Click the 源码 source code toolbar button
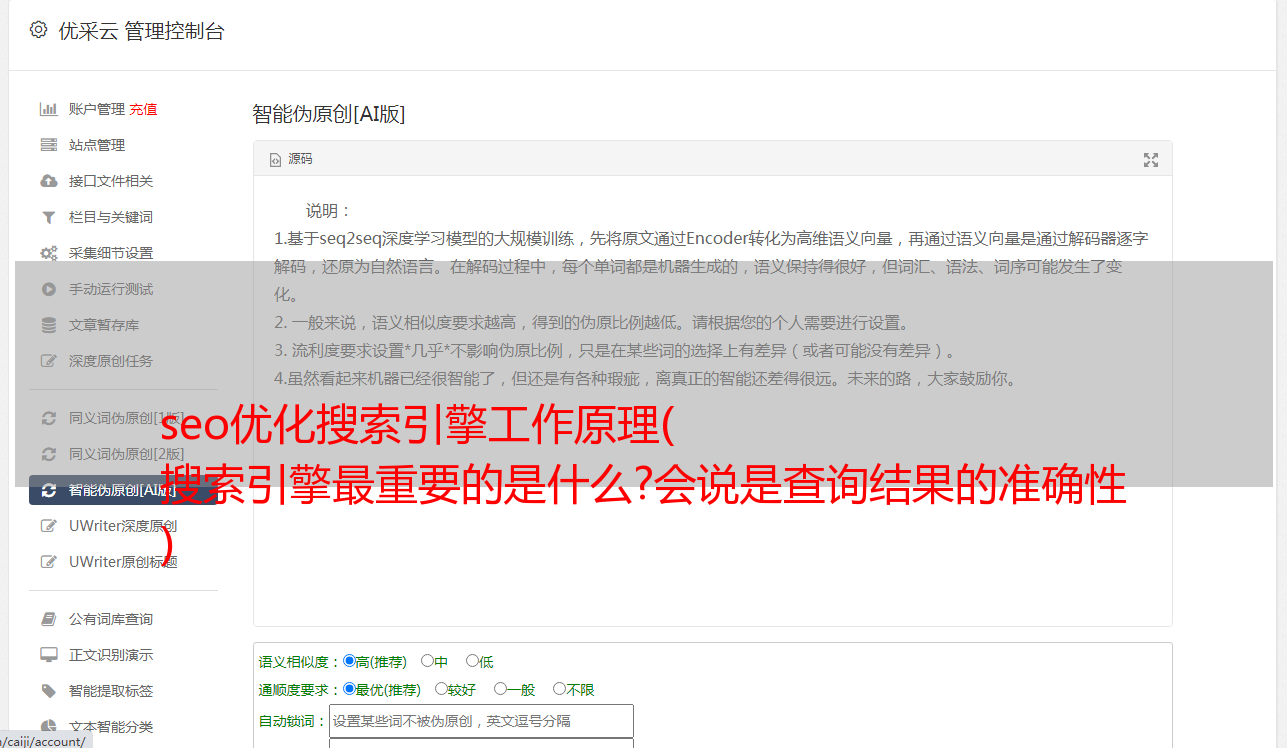 pyautogui.click(x=291, y=159)
